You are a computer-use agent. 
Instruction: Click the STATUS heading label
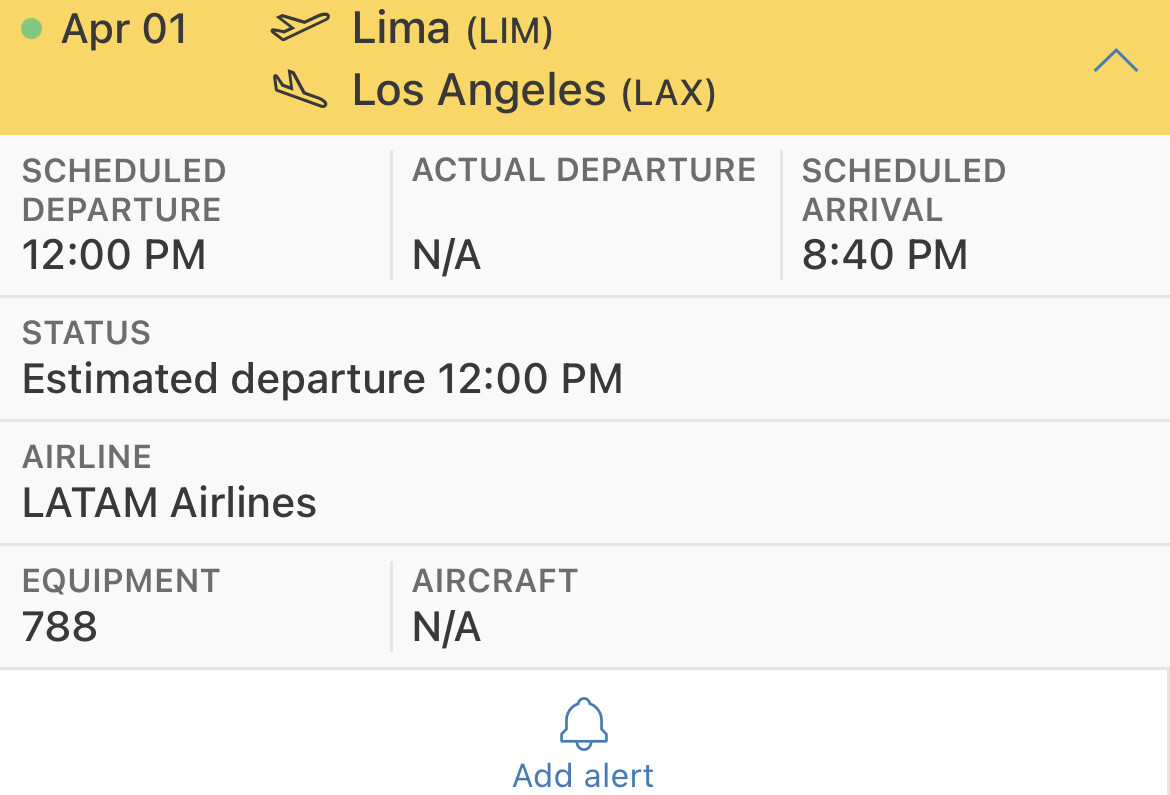pyautogui.click(x=86, y=333)
